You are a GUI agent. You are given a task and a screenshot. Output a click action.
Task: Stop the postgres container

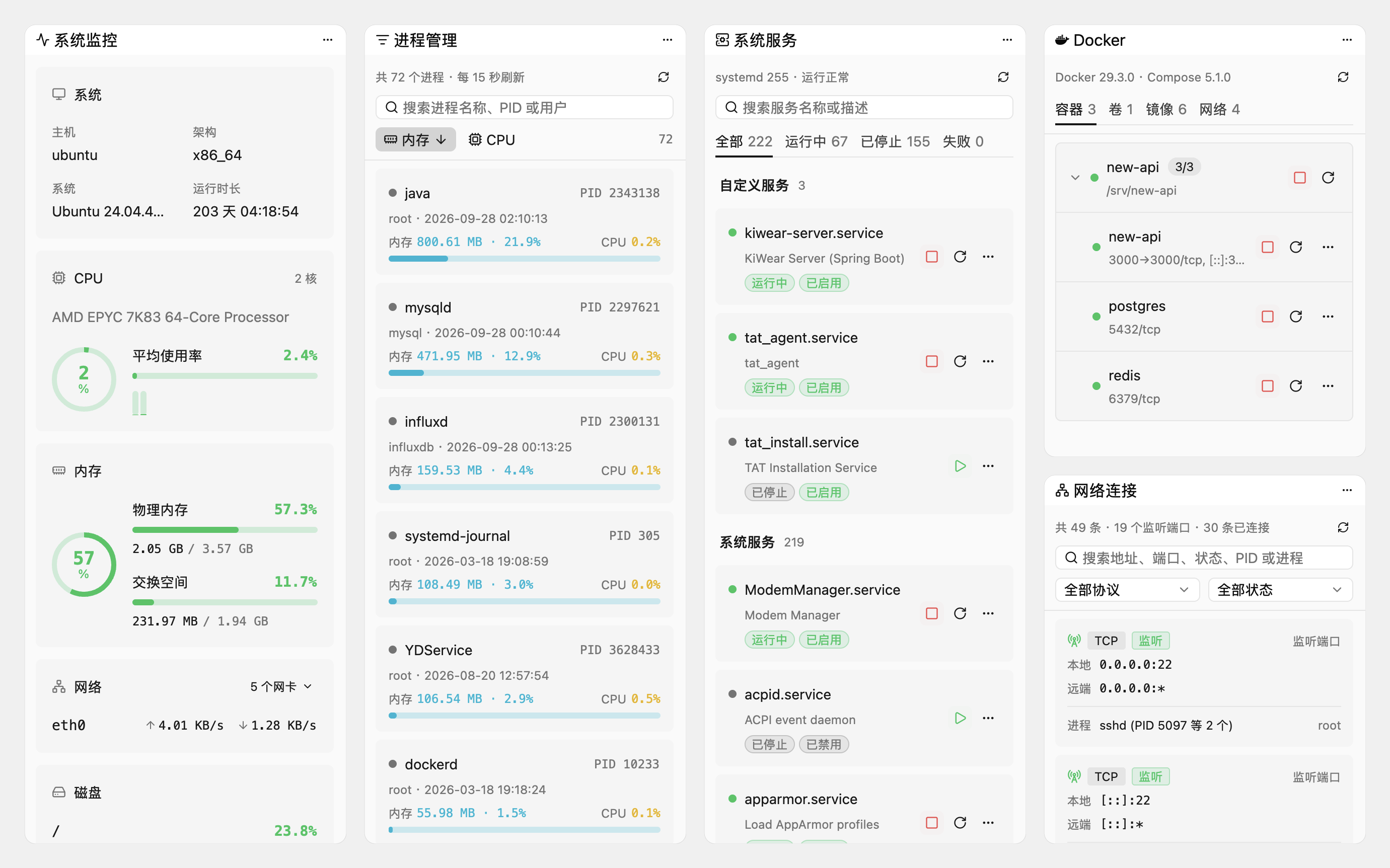click(x=1268, y=317)
